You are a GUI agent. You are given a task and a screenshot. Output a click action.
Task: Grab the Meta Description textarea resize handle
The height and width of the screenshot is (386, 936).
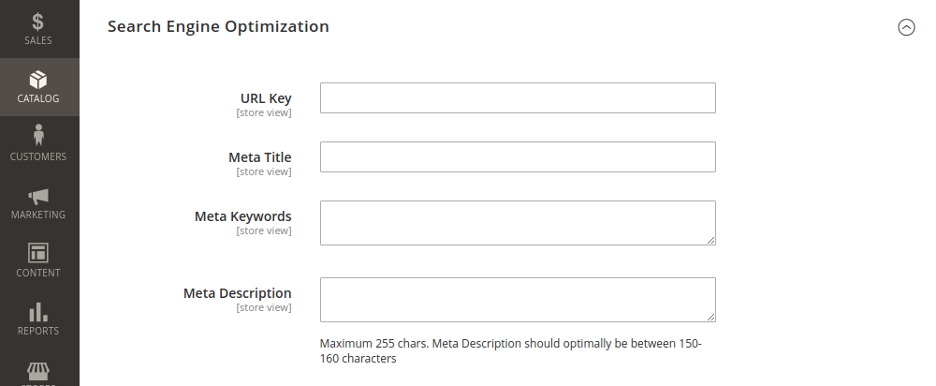click(x=711, y=317)
